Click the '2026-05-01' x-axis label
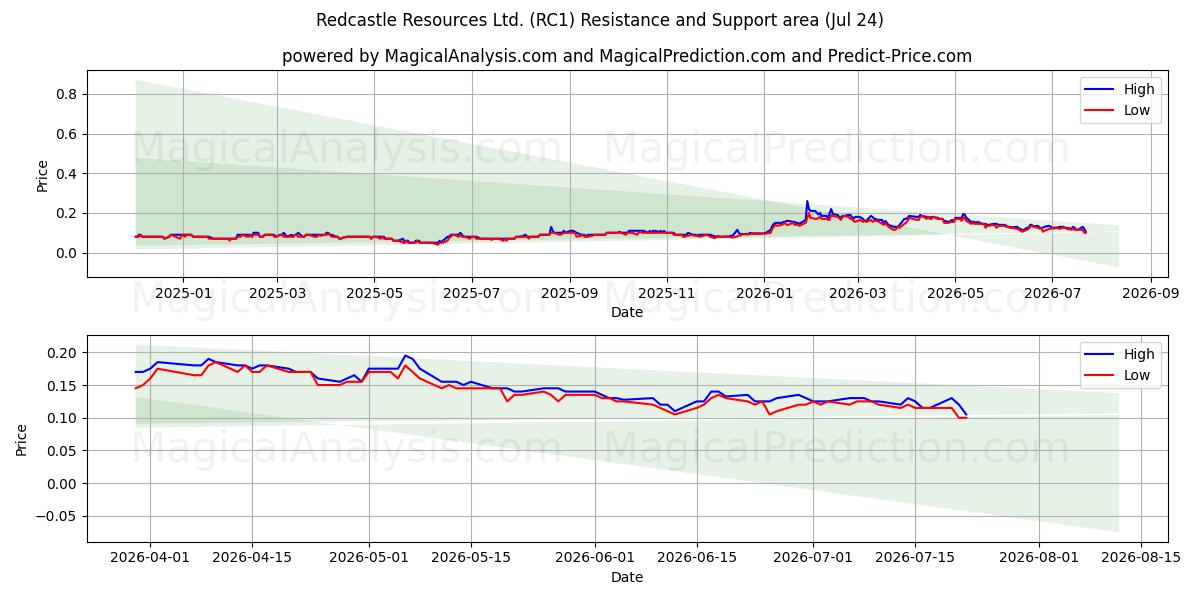The image size is (1200, 600). [369, 559]
